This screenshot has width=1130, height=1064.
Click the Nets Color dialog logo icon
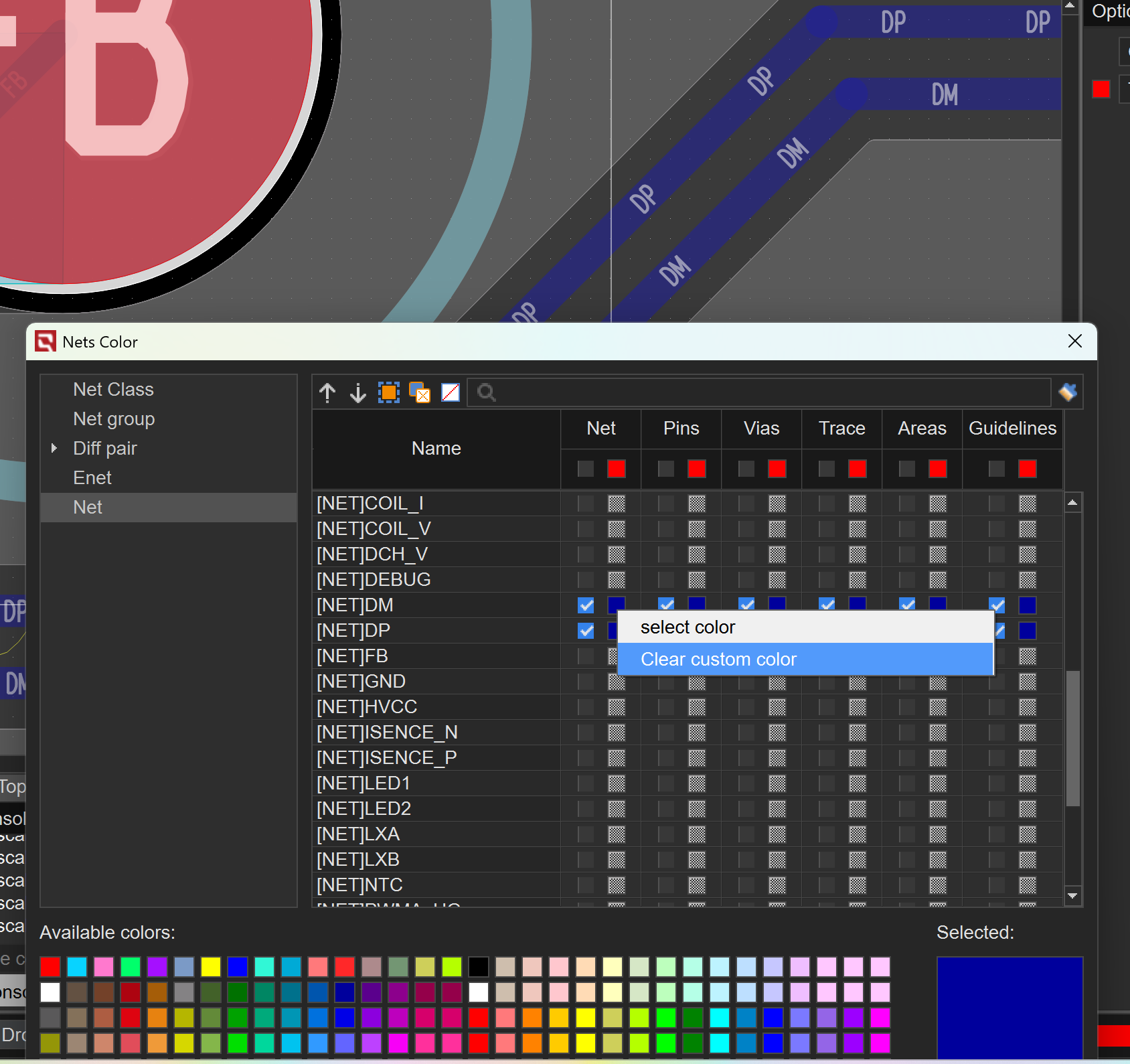(x=46, y=341)
